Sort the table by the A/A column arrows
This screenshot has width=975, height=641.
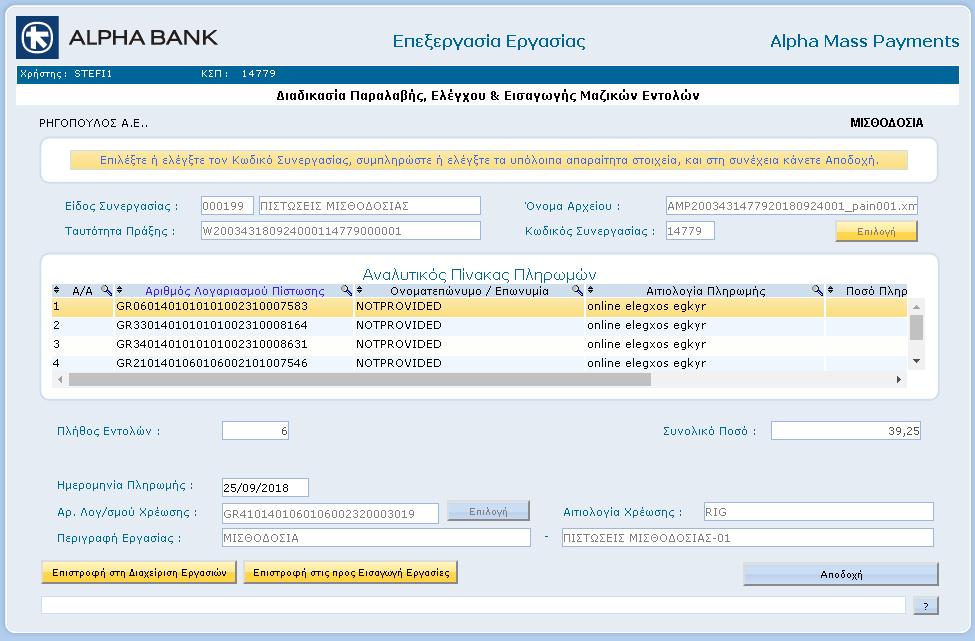click(x=57, y=290)
